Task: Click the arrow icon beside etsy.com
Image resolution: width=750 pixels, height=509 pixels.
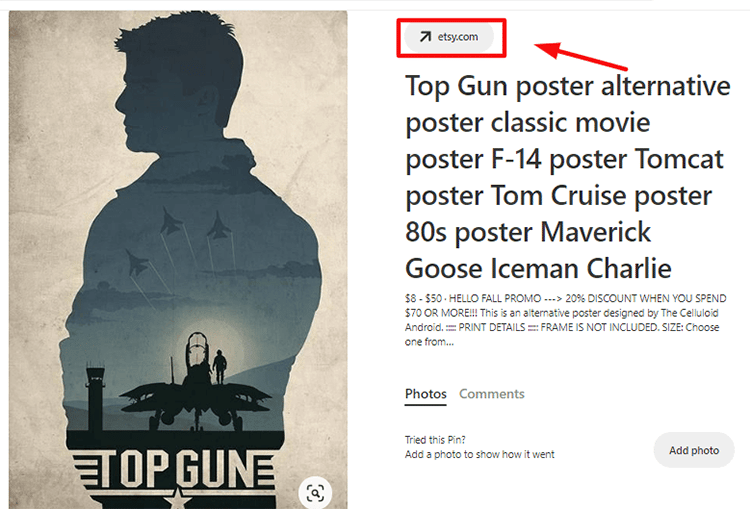Action: (x=425, y=37)
